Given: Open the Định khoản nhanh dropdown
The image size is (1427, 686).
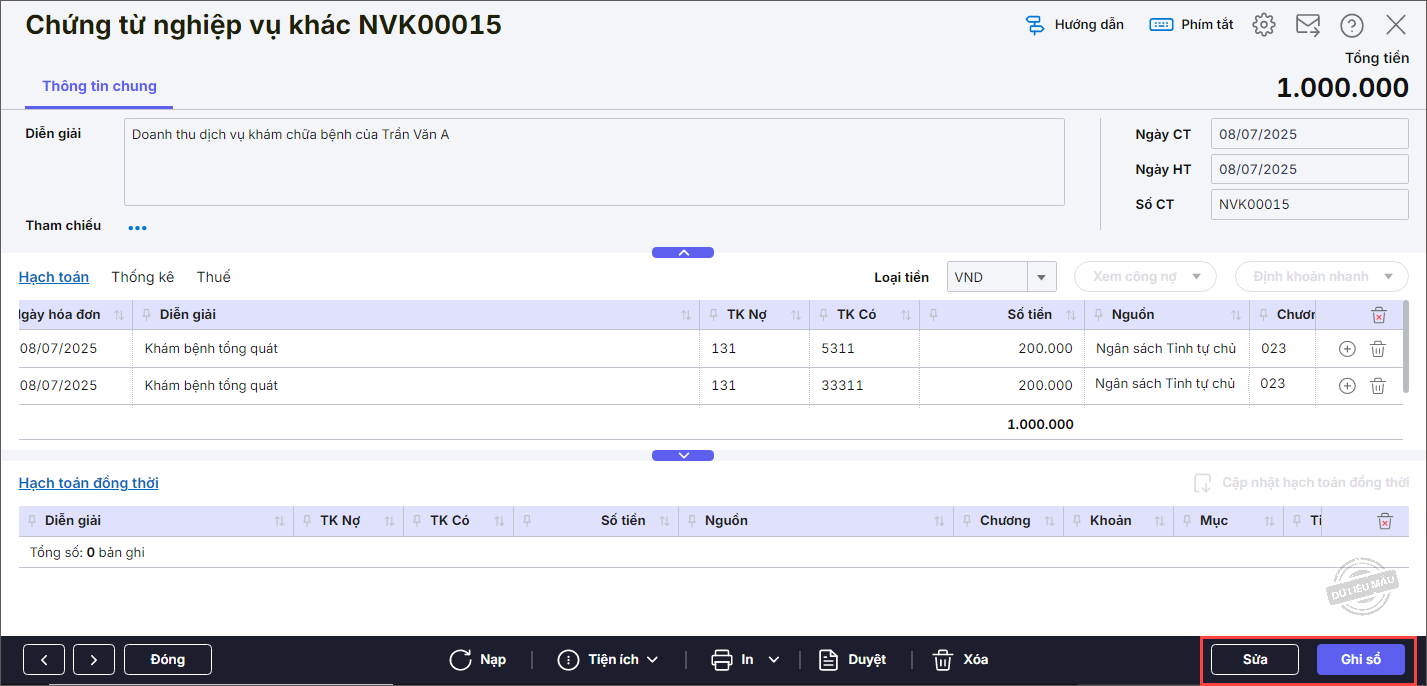Looking at the screenshot, I should coord(1322,277).
